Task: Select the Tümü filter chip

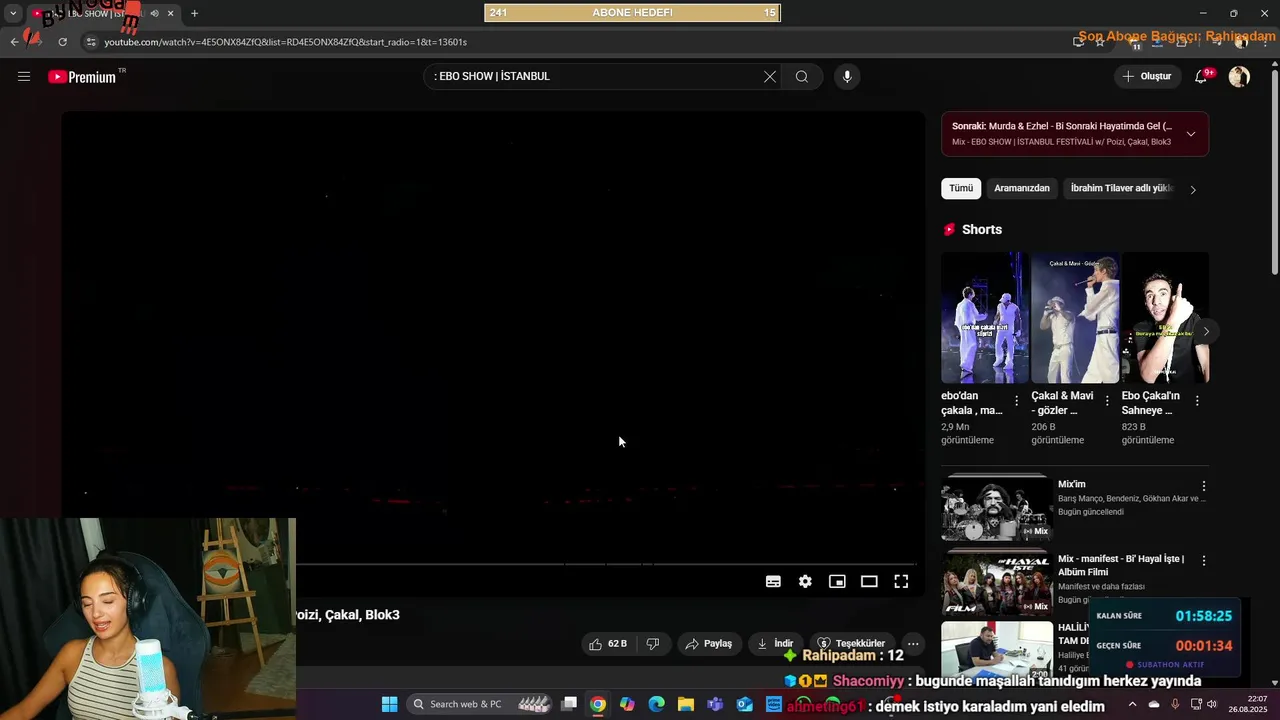Action: tap(961, 188)
